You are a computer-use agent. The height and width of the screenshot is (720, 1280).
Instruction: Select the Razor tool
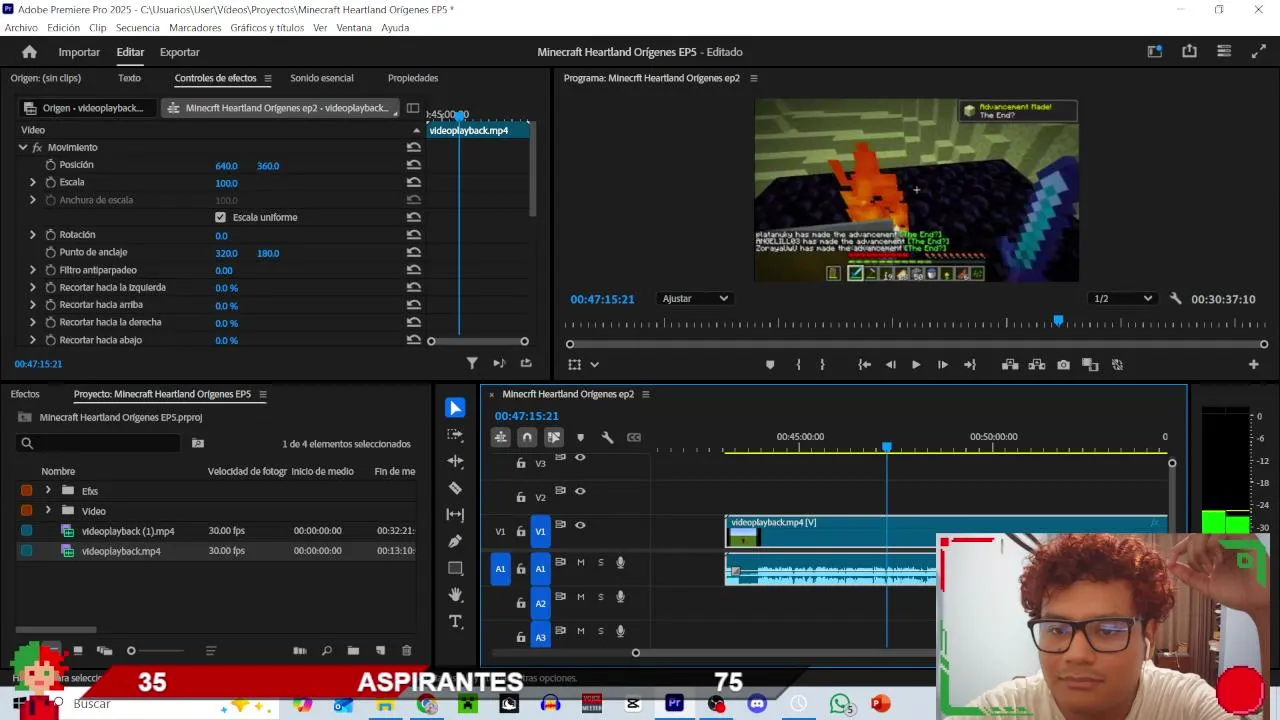(x=455, y=488)
